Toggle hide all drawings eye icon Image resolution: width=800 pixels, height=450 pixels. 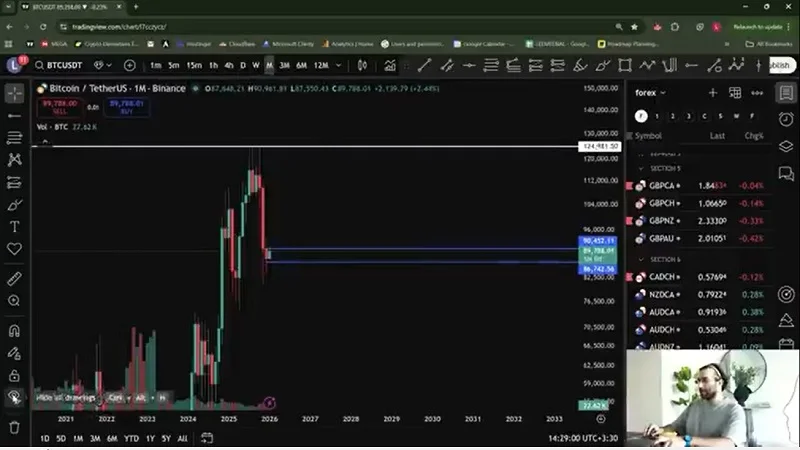pos(14,397)
